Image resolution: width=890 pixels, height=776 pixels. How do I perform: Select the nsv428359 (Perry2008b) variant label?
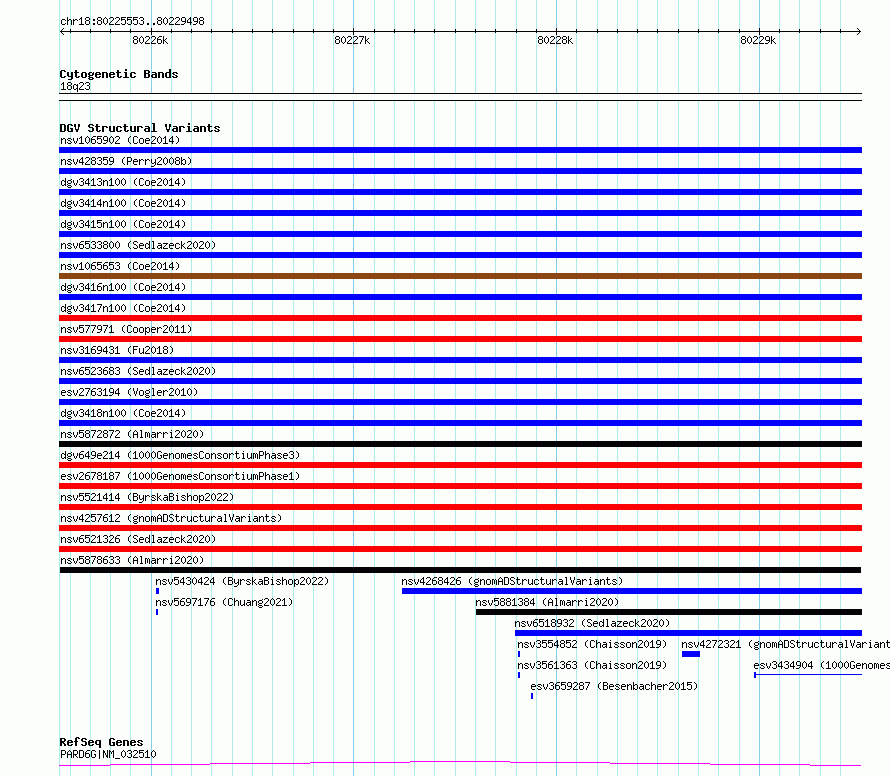point(126,161)
